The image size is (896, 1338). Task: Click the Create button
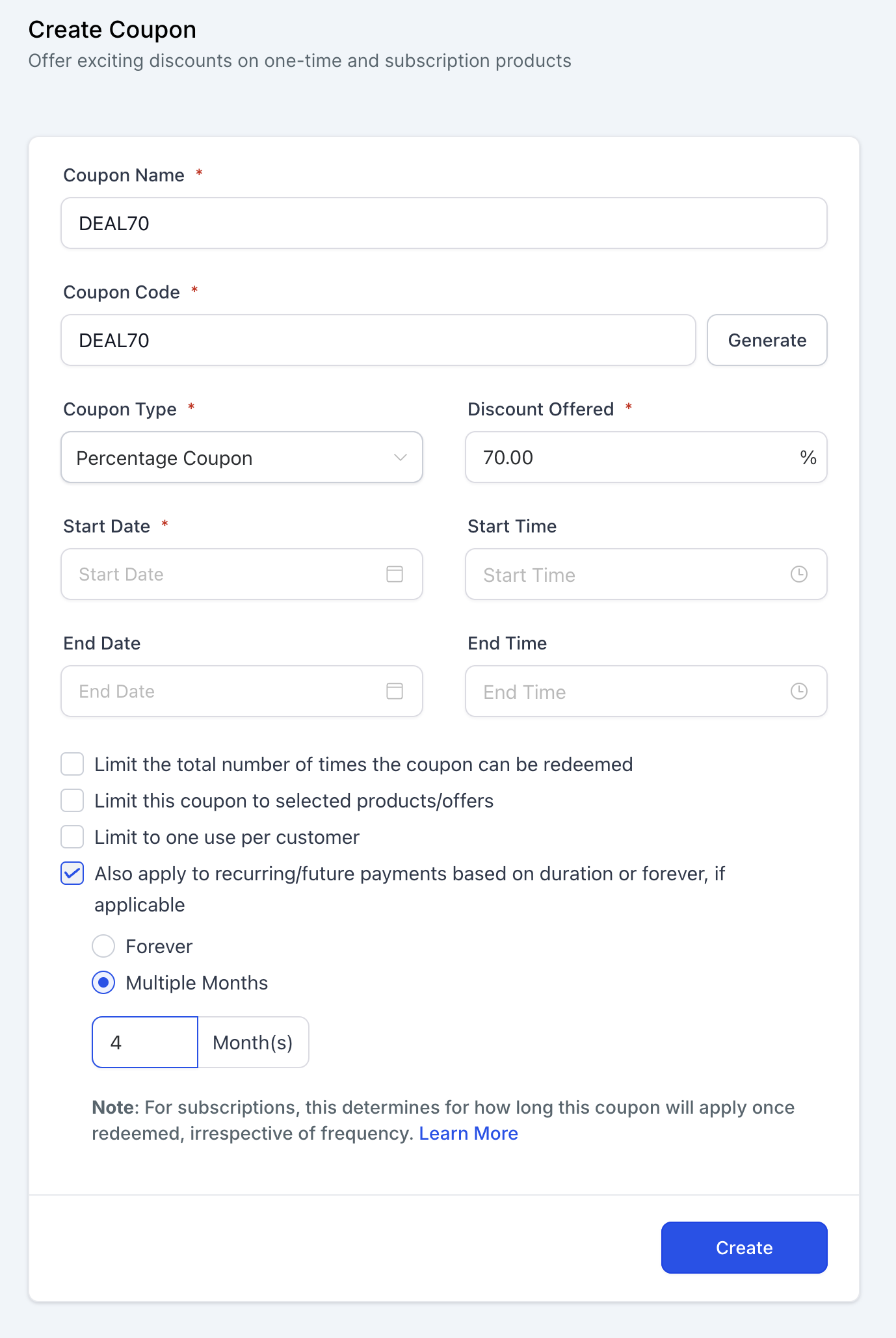tap(744, 1248)
